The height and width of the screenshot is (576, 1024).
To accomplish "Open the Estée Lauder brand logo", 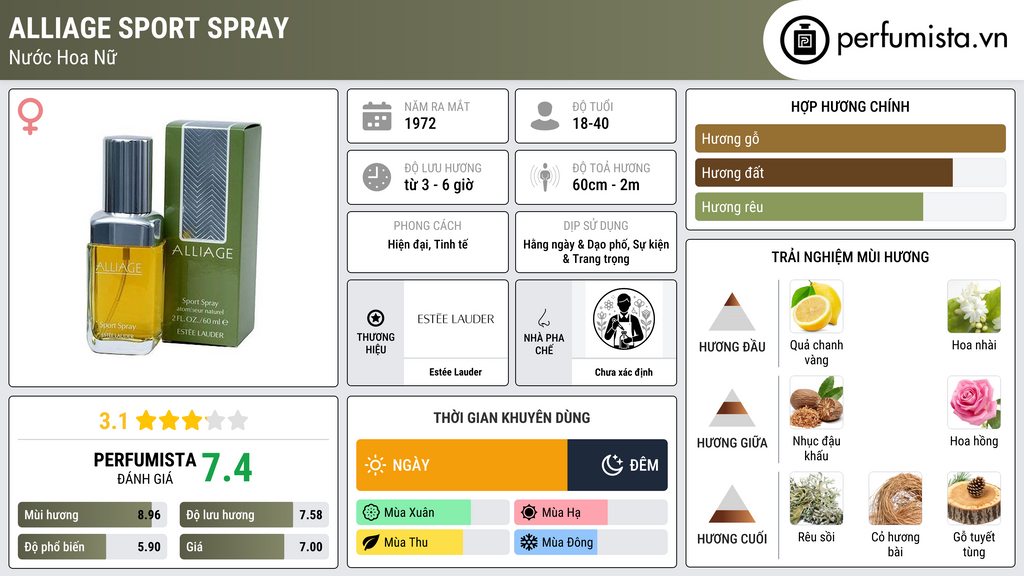I will pyautogui.click(x=455, y=319).
